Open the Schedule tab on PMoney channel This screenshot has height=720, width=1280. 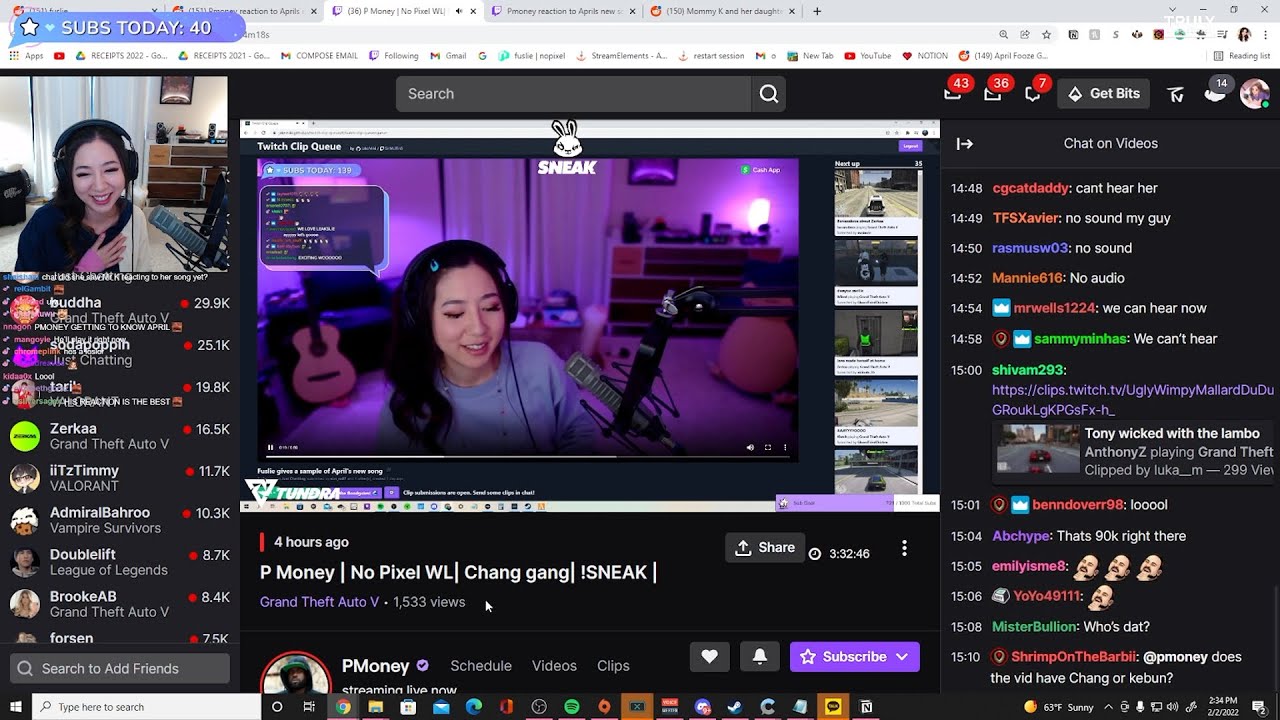(x=481, y=666)
